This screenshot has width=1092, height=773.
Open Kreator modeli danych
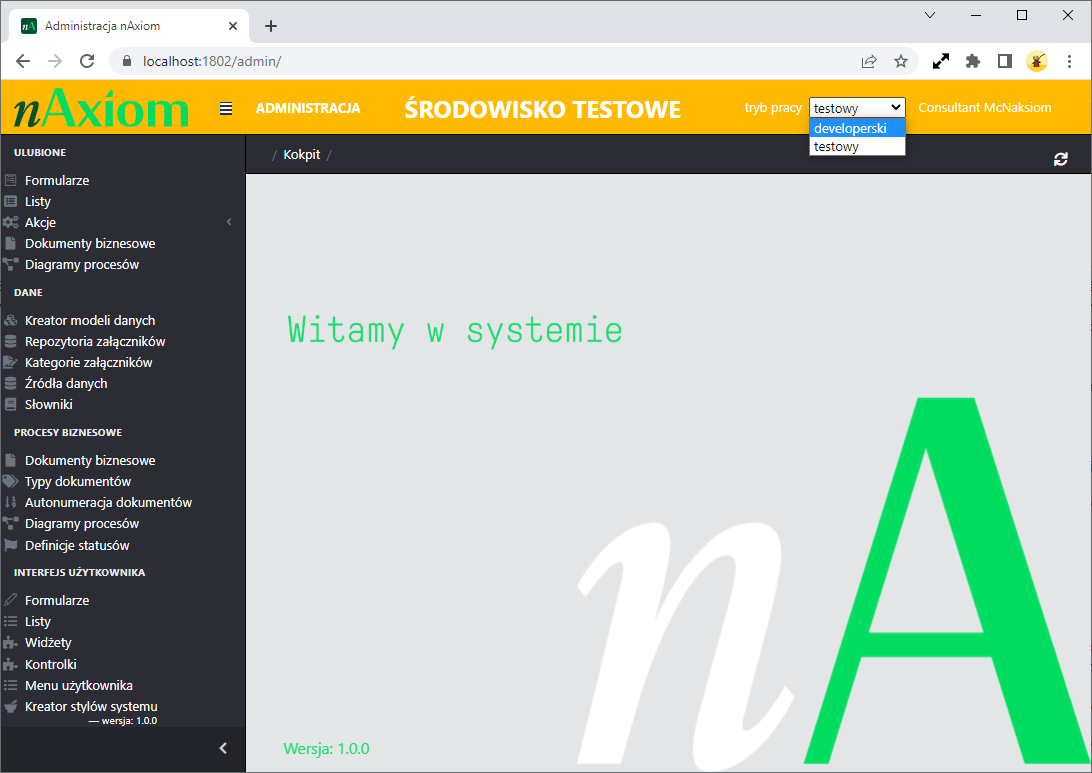90,320
